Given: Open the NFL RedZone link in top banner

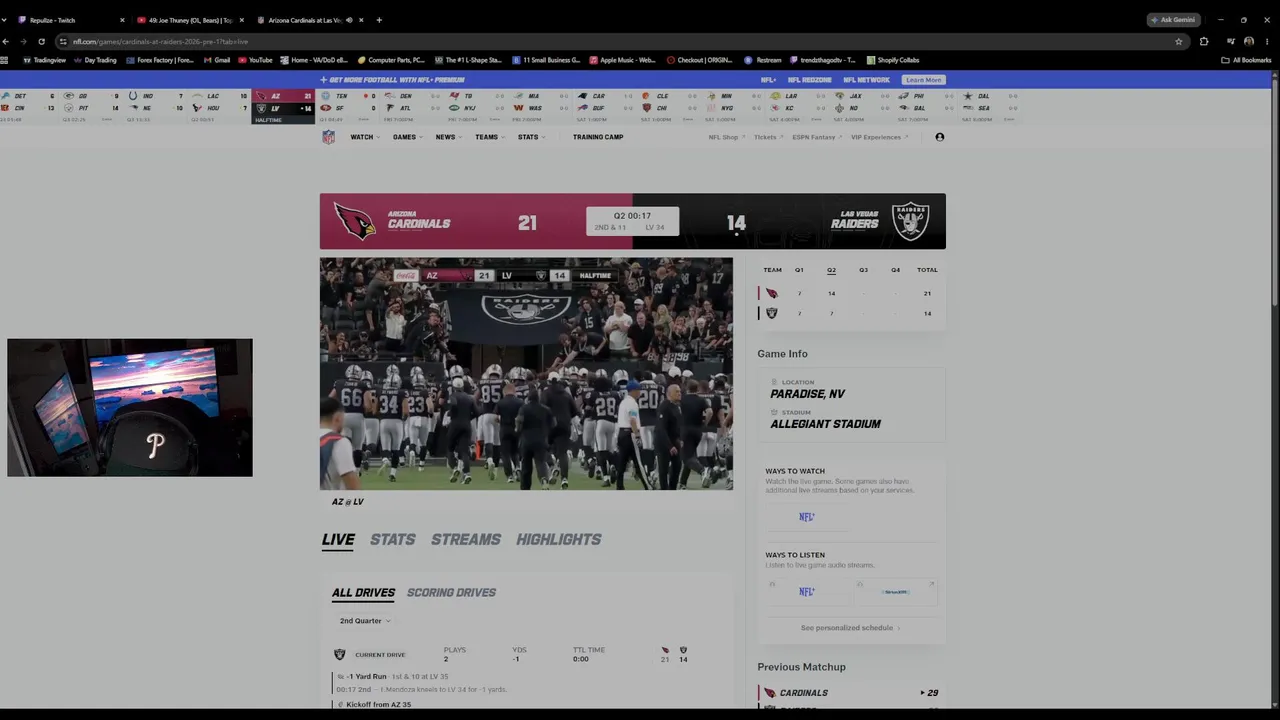Looking at the screenshot, I should click(x=809, y=80).
